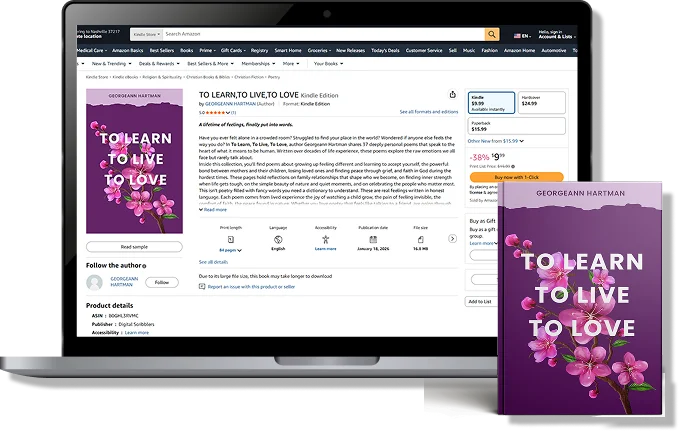Open the Memberships submenu
Viewport: 679px width, 431px height.
tap(258, 64)
